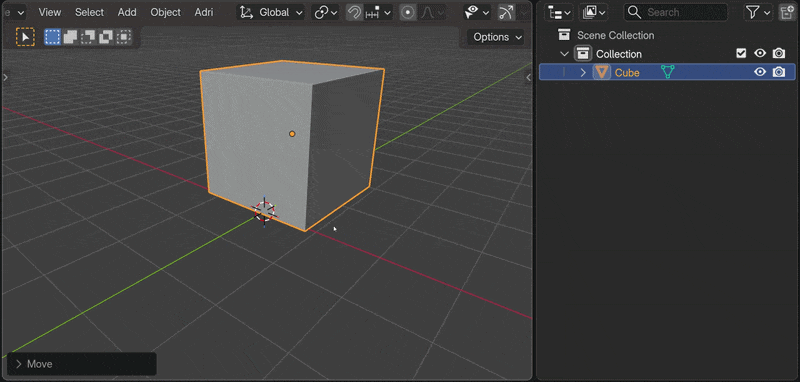Image resolution: width=800 pixels, height=382 pixels.
Task: Disable Cube in renders camera icon
Action: tap(779, 72)
